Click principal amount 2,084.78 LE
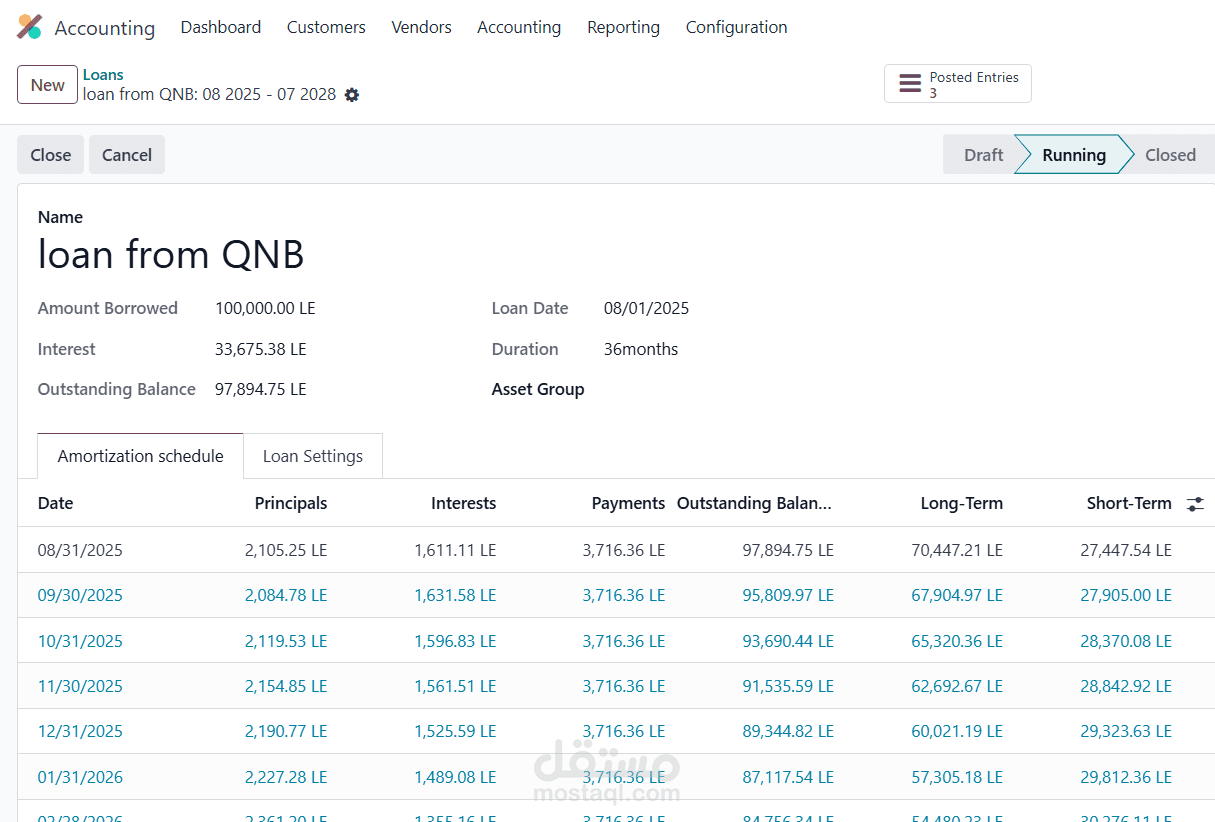Viewport: 1215px width, 822px height. pyautogui.click(x=286, y=595)
